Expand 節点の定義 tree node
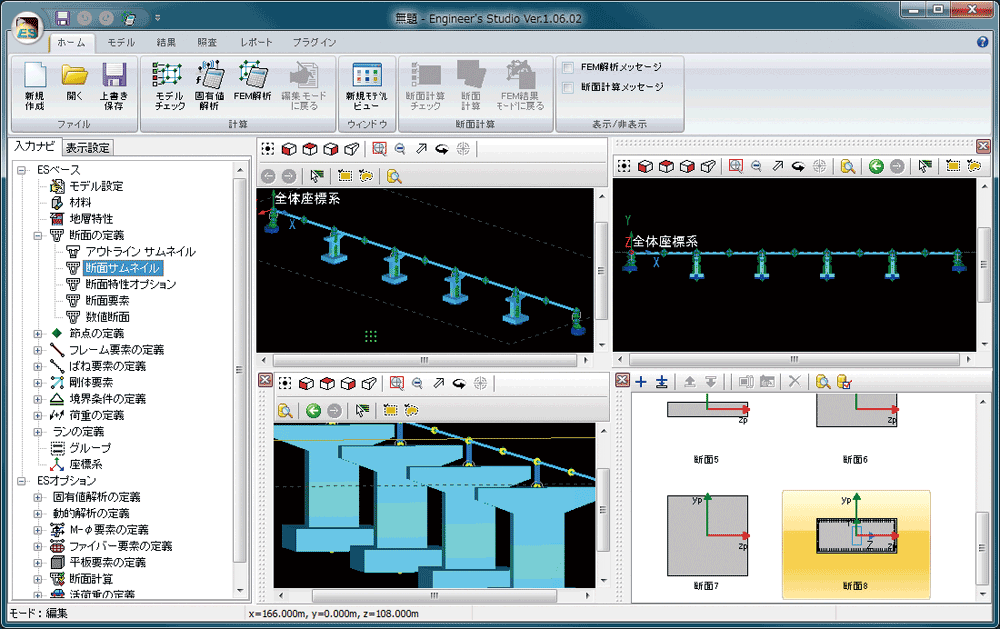Image resolution: width=1000 pixels, height=629 pixels. click(x=38, y=334)
